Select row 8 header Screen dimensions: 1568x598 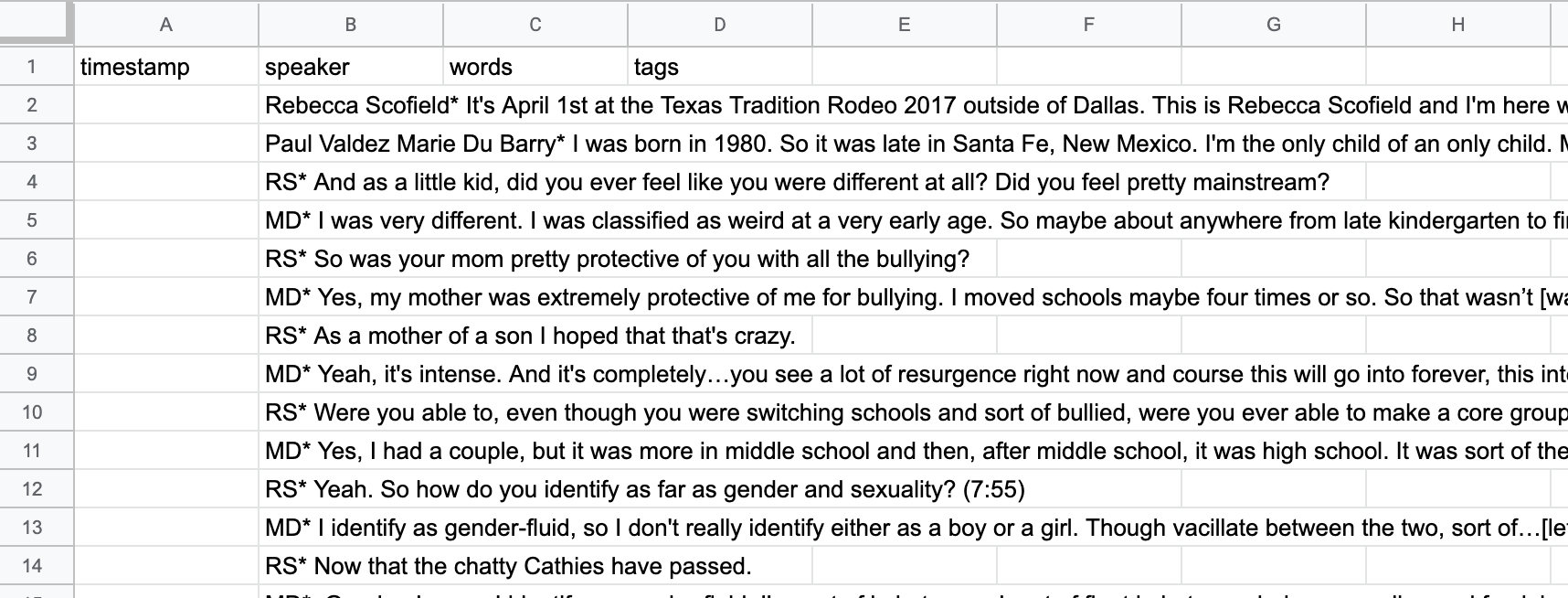point(37,336)
